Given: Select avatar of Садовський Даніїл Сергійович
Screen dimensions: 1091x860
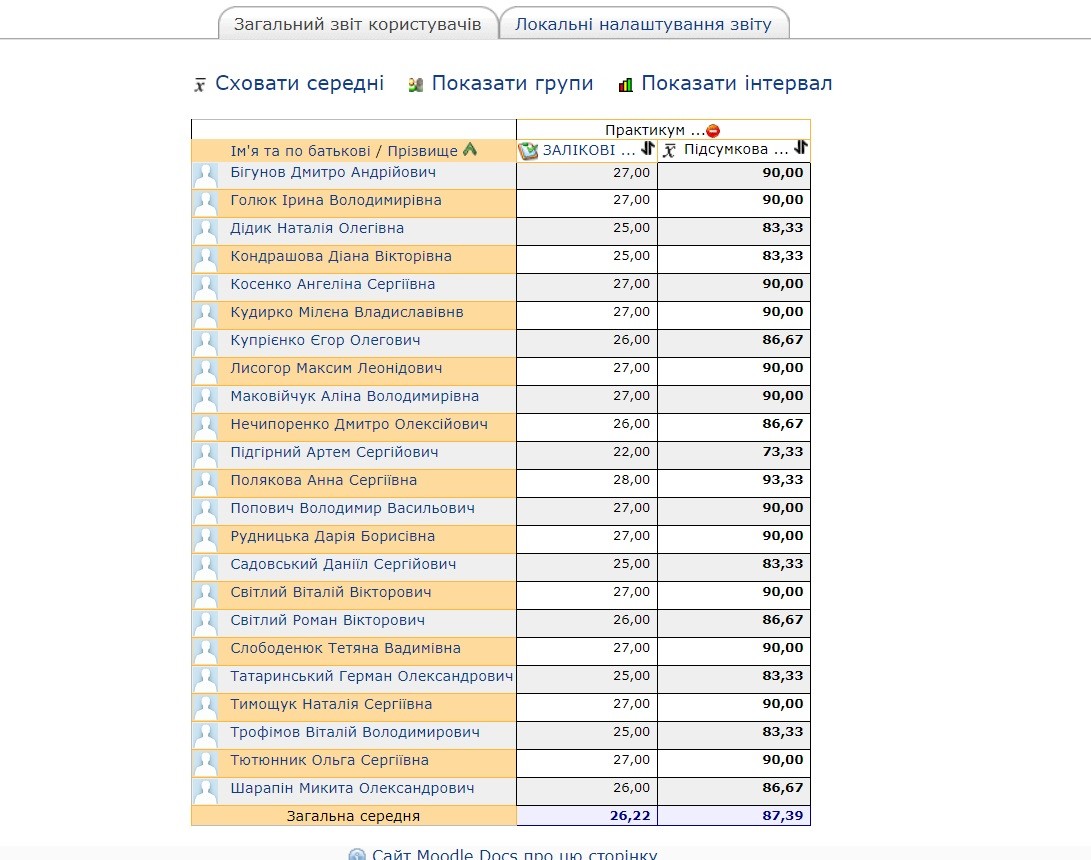Looking at the screenshot, I should [x=206, y=566].
